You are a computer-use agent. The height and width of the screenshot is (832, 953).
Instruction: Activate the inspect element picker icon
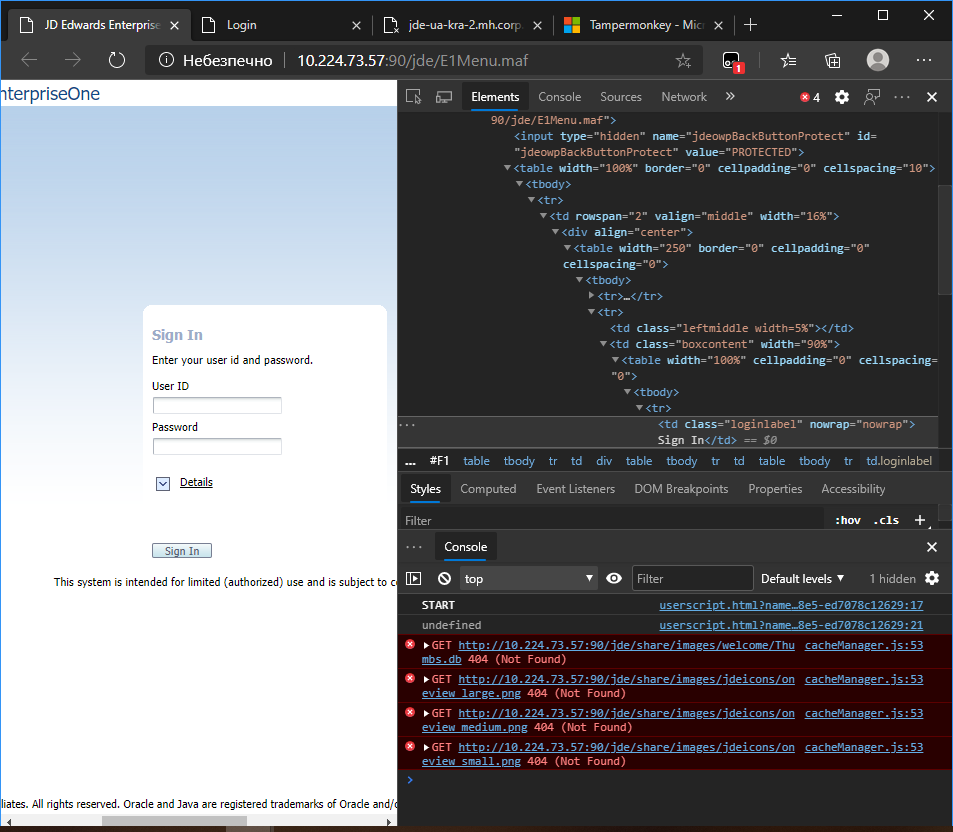point(414,97)
